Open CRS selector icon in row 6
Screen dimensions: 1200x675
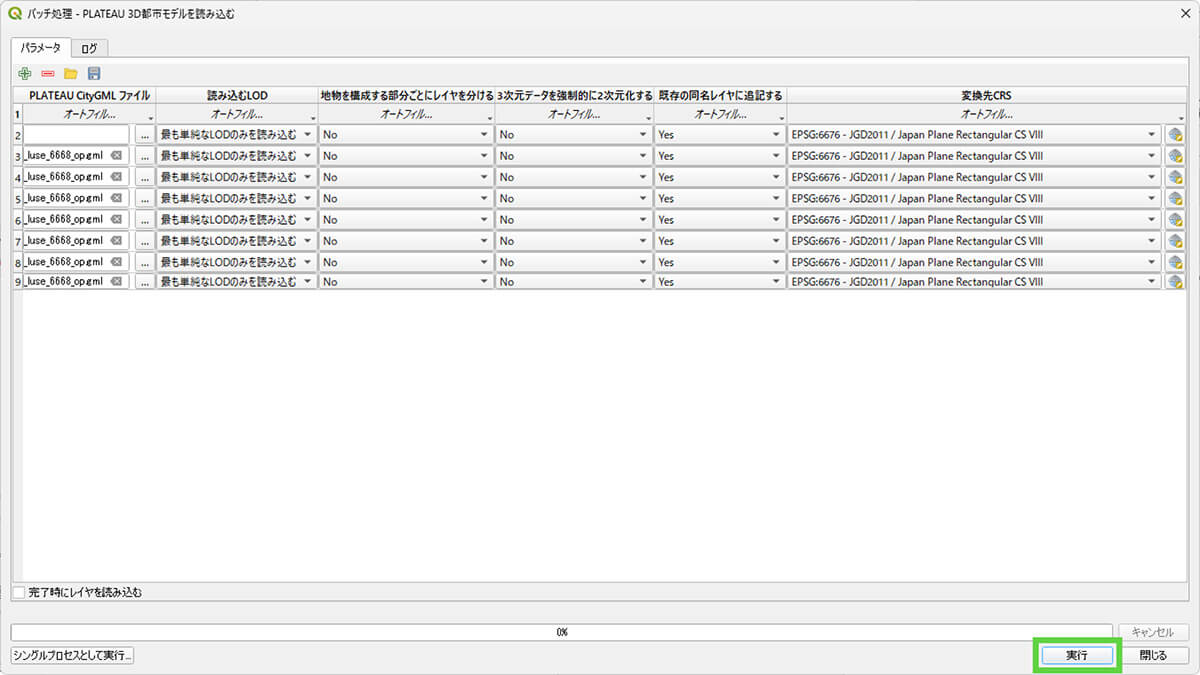tap(1175, 219)
